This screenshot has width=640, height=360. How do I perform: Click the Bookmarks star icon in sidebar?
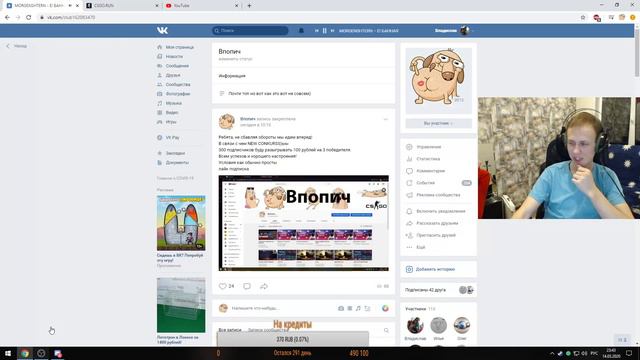coord(160,153)
